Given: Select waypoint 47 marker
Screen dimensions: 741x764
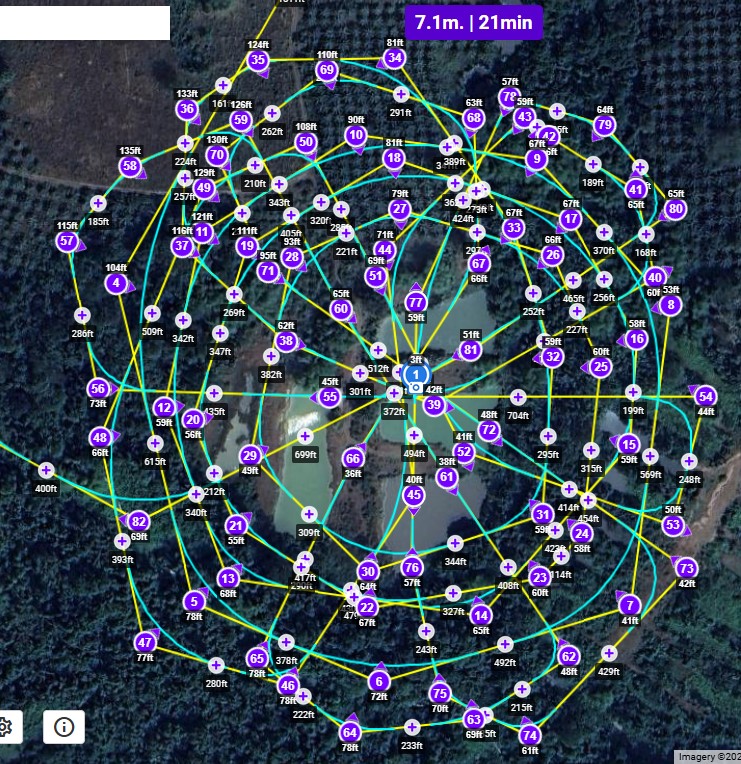Looking at the screenshot, I should point(145,643).
